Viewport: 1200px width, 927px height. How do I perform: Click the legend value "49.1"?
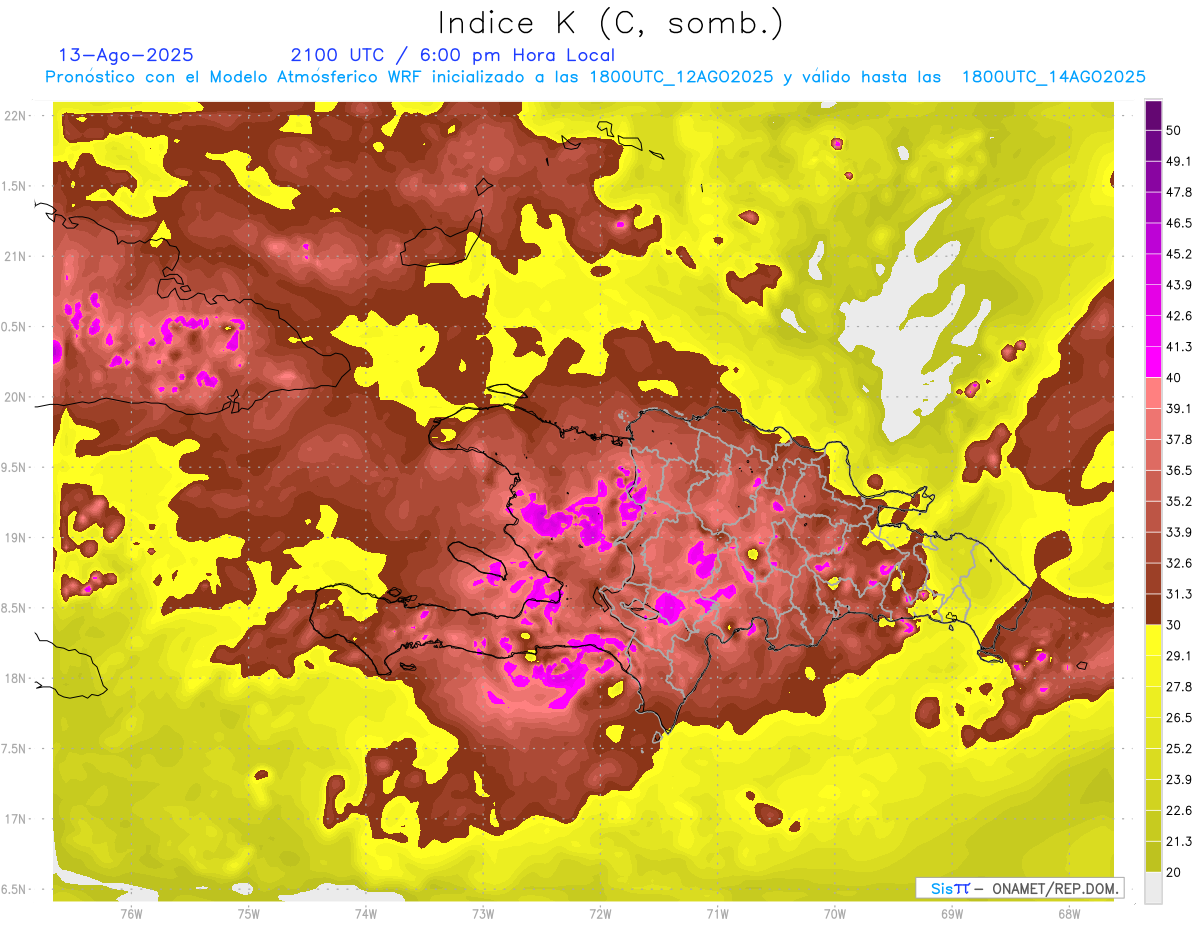coord(1178,161)
